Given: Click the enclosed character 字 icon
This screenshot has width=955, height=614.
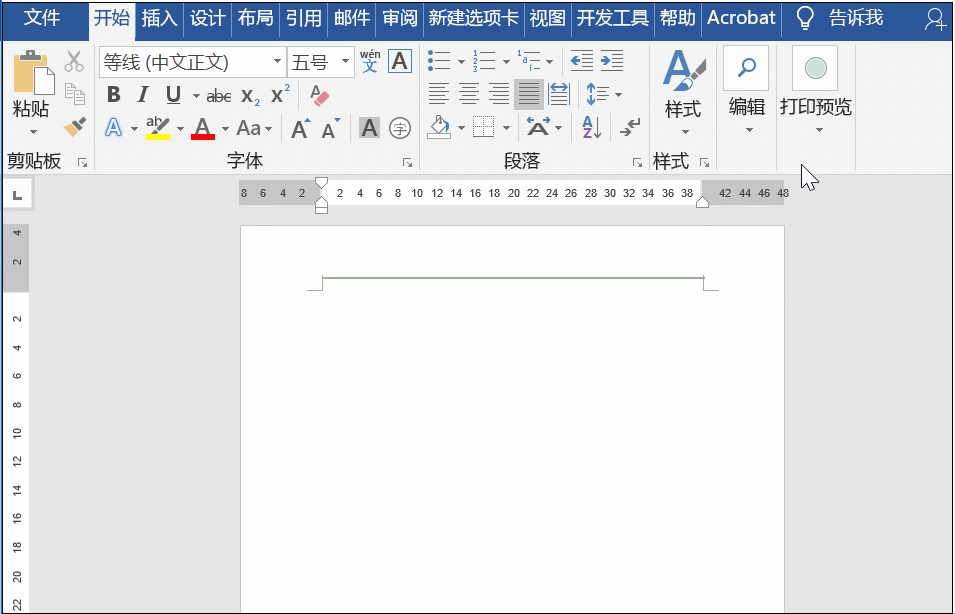Looking at the screenshot, I should click(400, 128).
